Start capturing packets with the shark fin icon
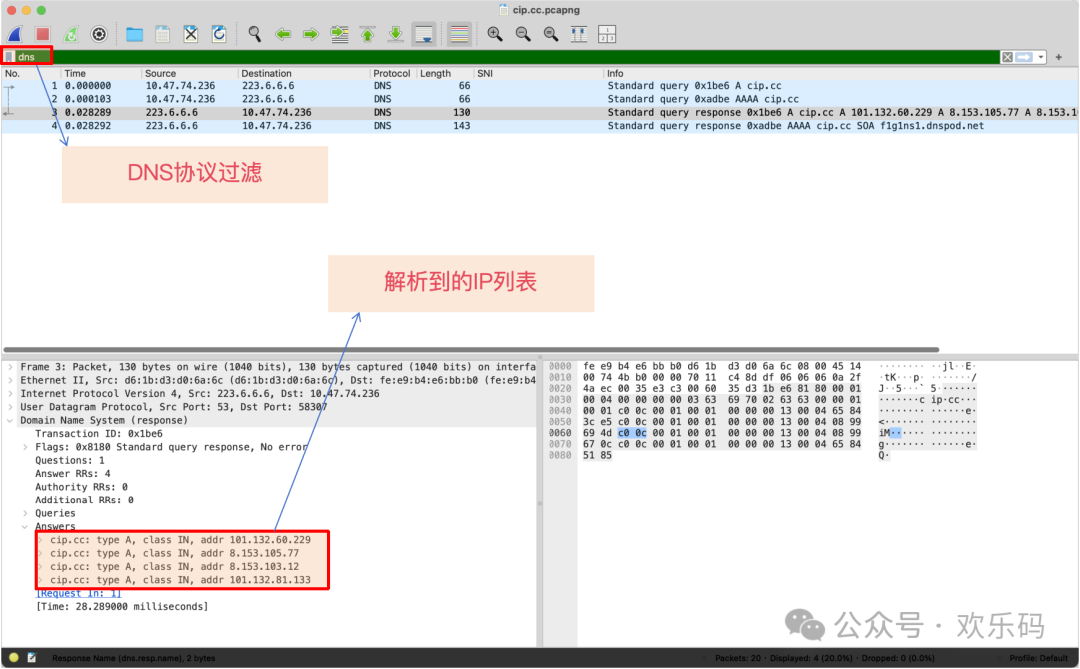The image size is (1080, 669). [15, 34]
